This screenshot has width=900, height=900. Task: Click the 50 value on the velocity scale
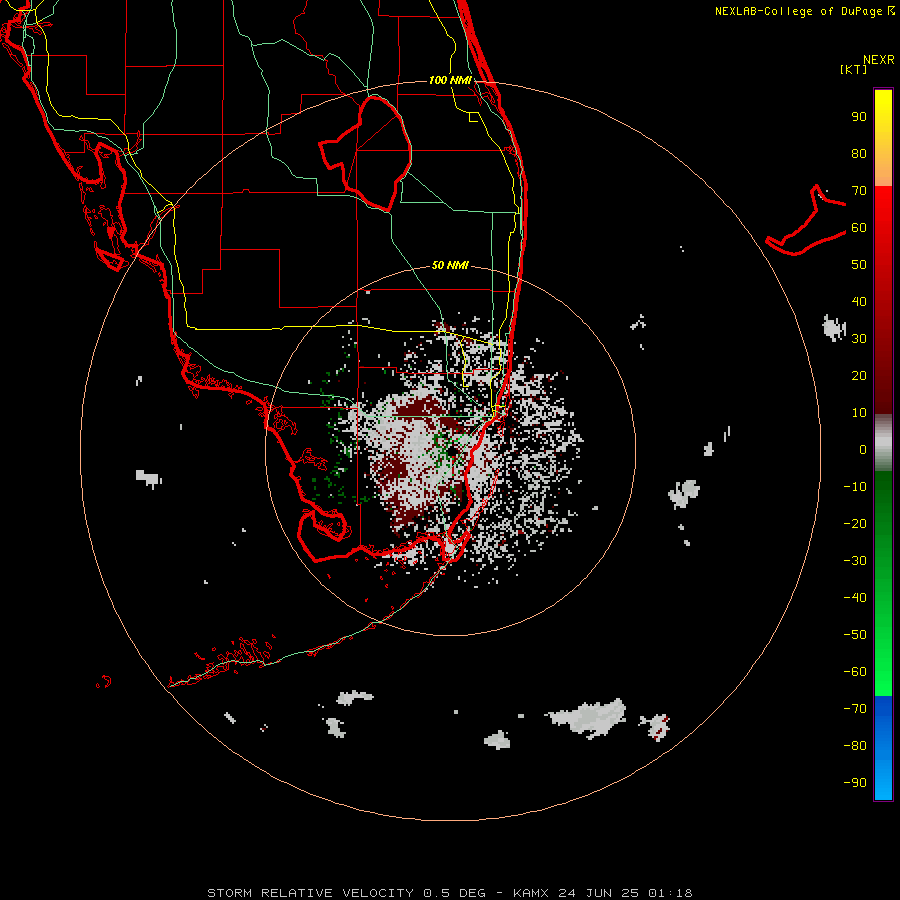[x=859, y=265]
